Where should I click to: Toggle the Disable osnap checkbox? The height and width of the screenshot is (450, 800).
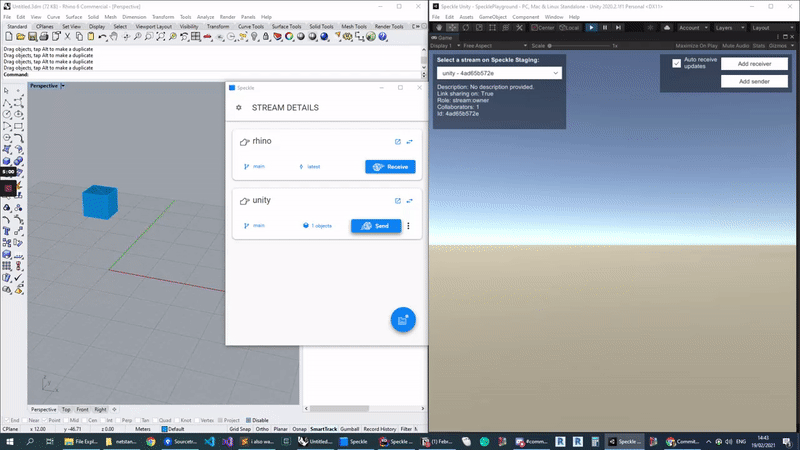pyautogui.click(x=247, y=420)
